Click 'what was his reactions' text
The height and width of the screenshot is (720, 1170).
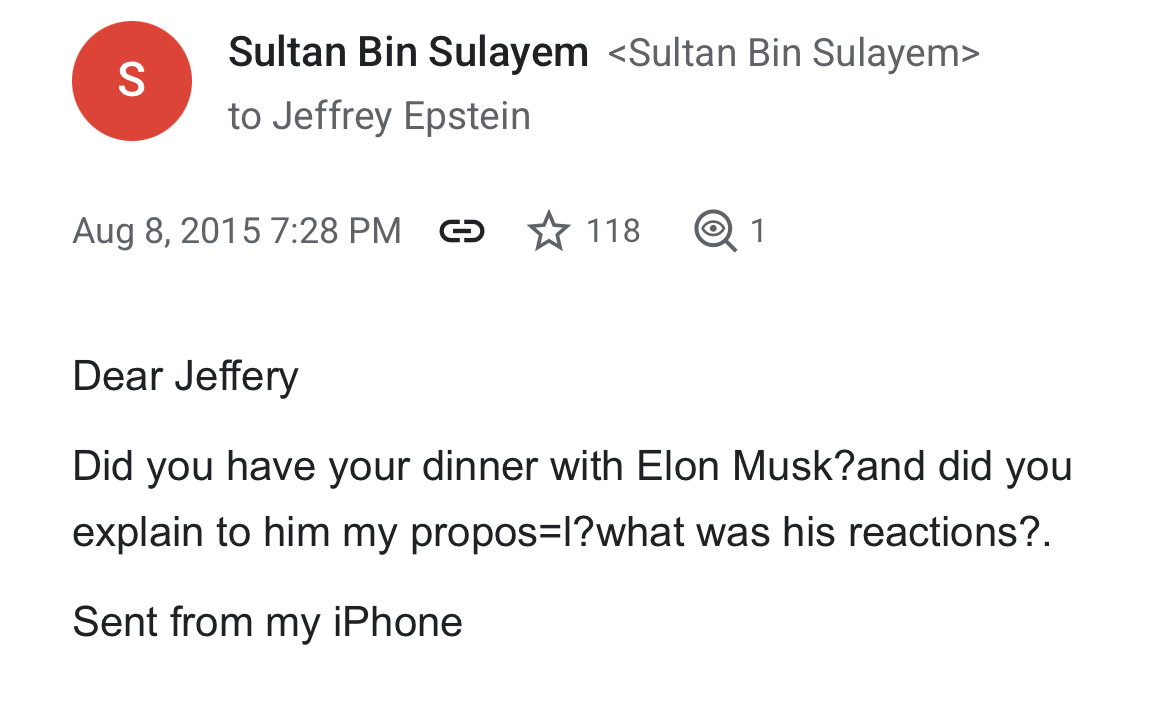806,532
